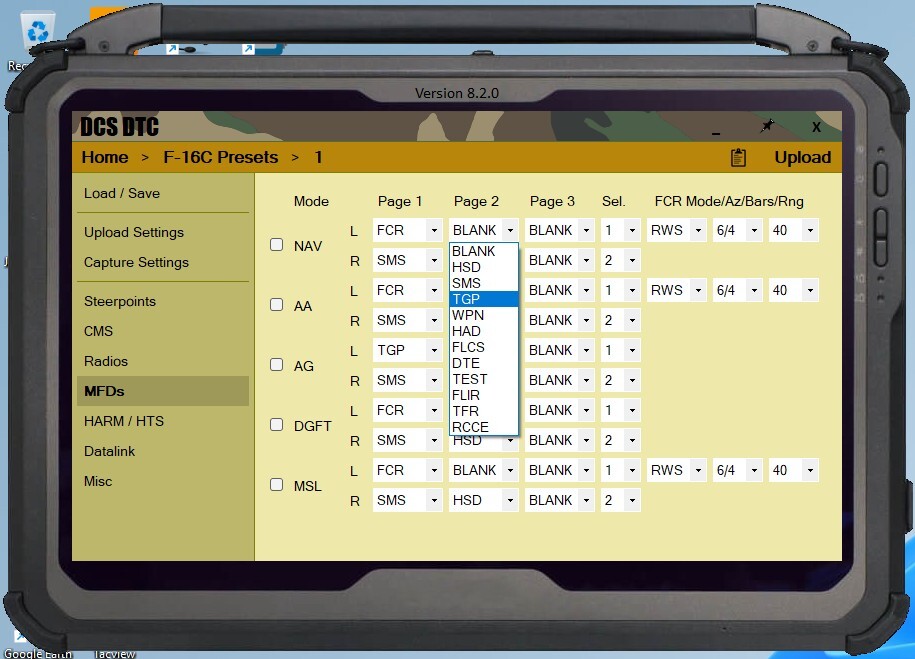
Task: Open NAV left Sel. dropdown showing 1
Action: coord(621,230)
